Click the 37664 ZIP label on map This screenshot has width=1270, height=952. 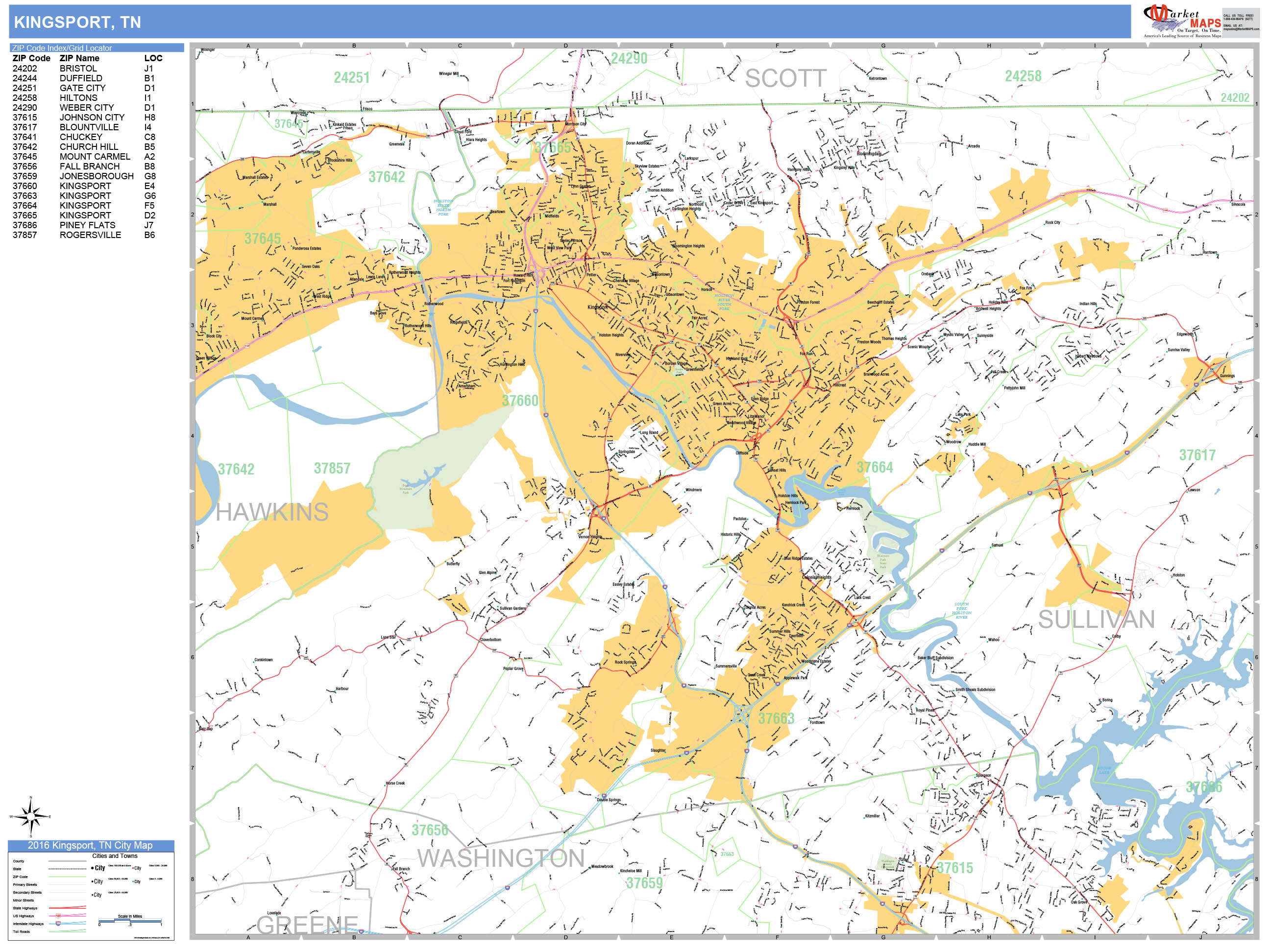pos(875,467)
